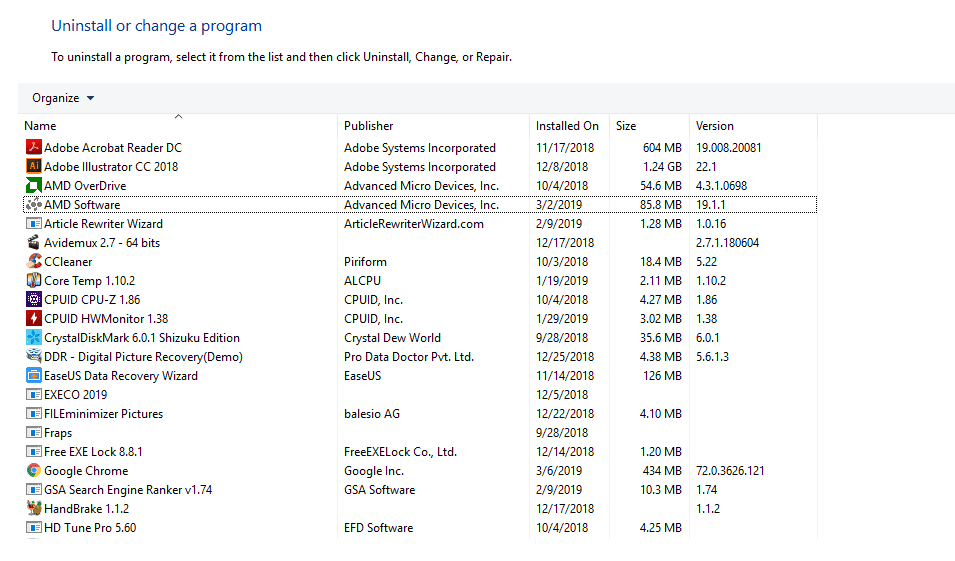Select GSA Search Engine Ranker v1.74 entry
The height and width of the screenshot is (561, 955).
128,490
